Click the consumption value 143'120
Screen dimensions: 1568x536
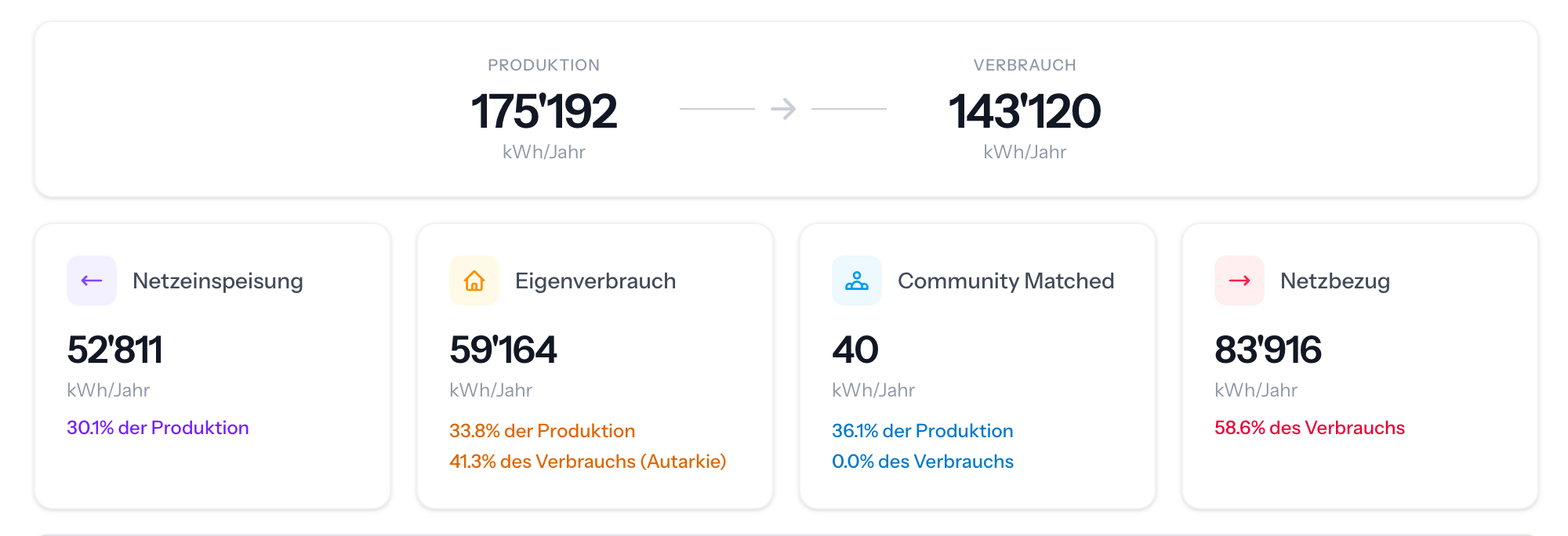1025,111
